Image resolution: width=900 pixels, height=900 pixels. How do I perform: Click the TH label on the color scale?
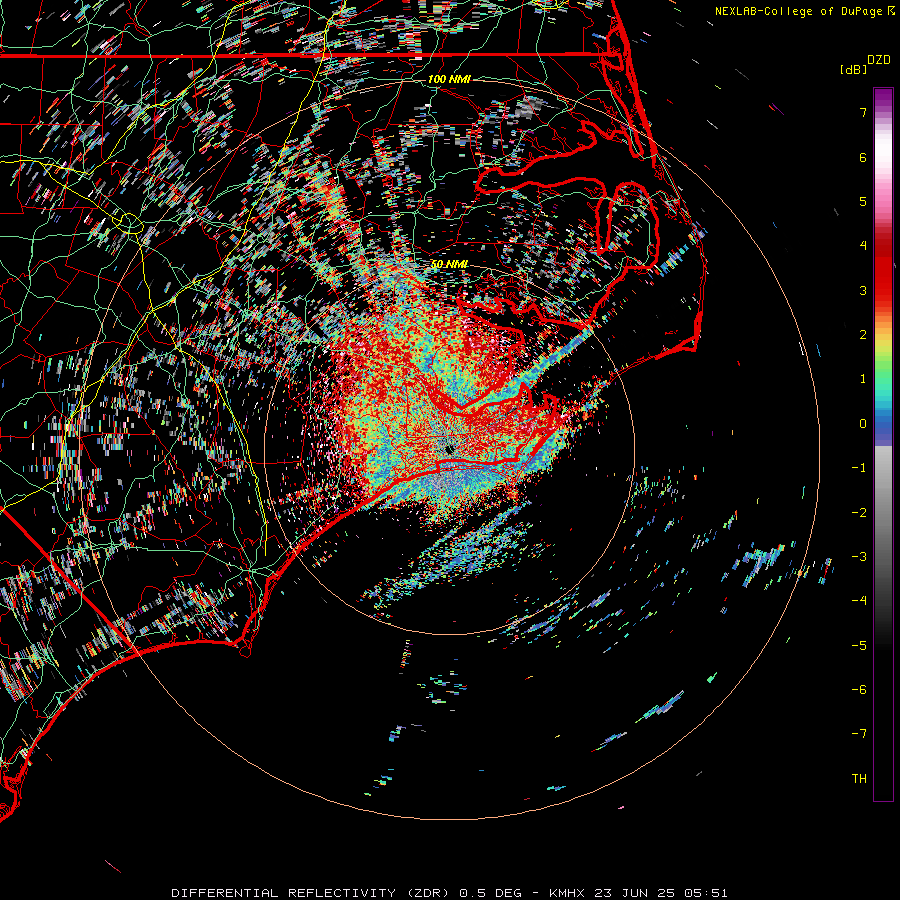coord(859,779)
